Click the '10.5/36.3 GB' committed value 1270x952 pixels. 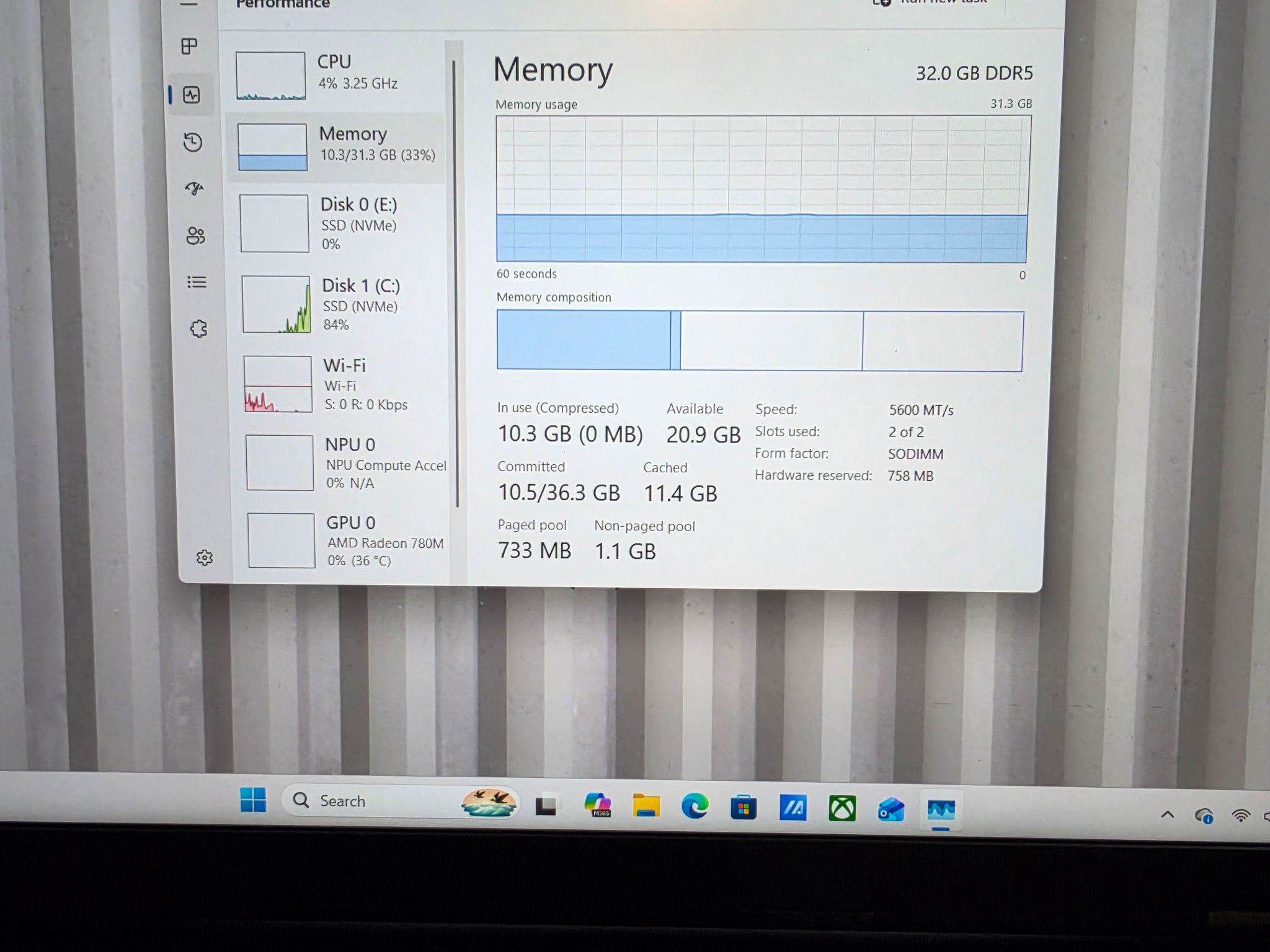(559, 493)
